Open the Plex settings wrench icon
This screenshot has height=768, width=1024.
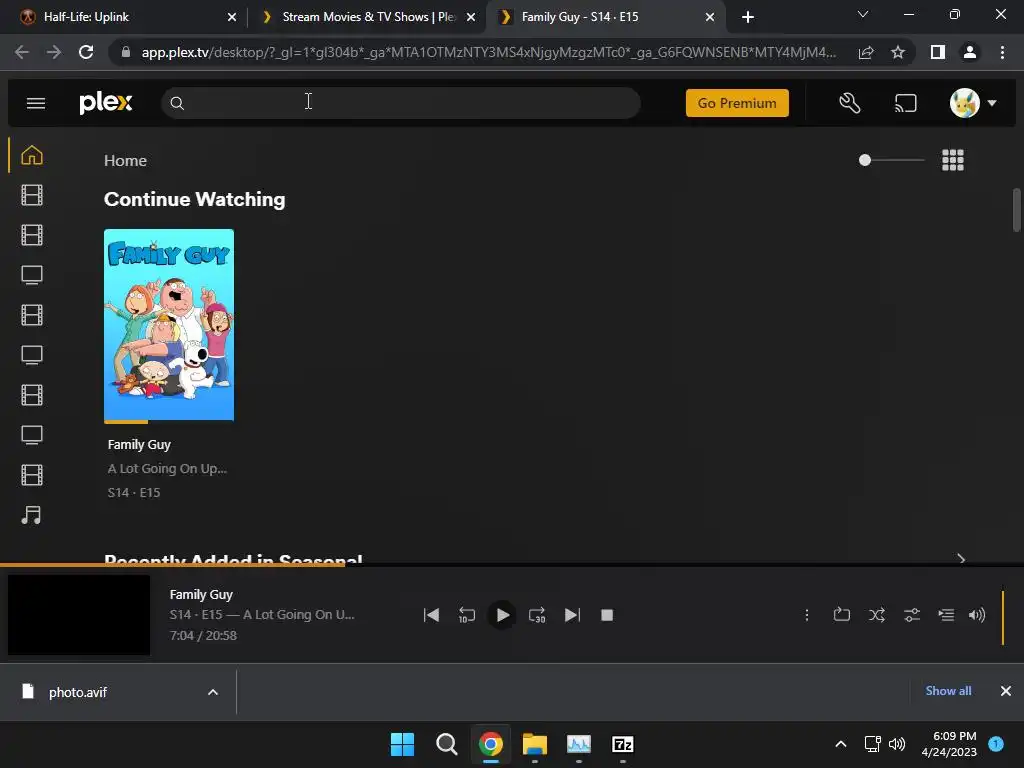850,103
